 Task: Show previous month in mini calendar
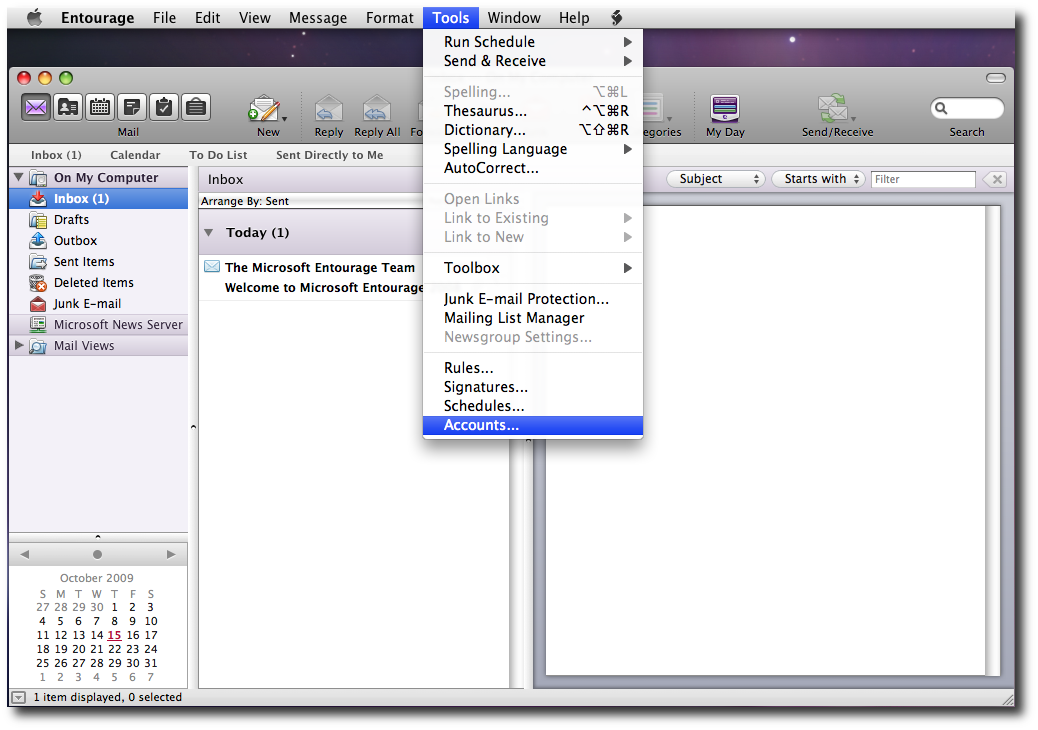[x=25, y=555]
